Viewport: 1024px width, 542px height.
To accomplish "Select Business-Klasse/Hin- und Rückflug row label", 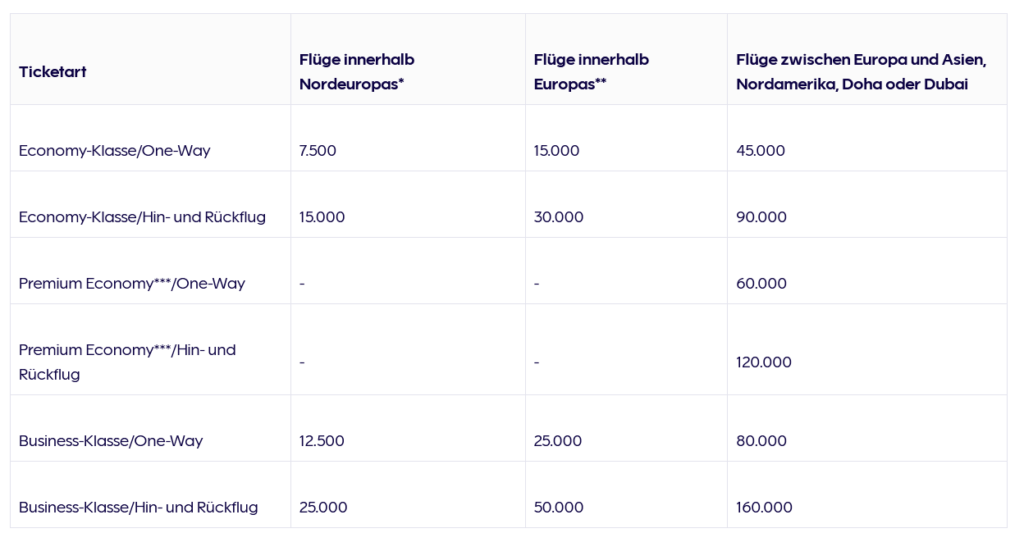I will [138, 508].
